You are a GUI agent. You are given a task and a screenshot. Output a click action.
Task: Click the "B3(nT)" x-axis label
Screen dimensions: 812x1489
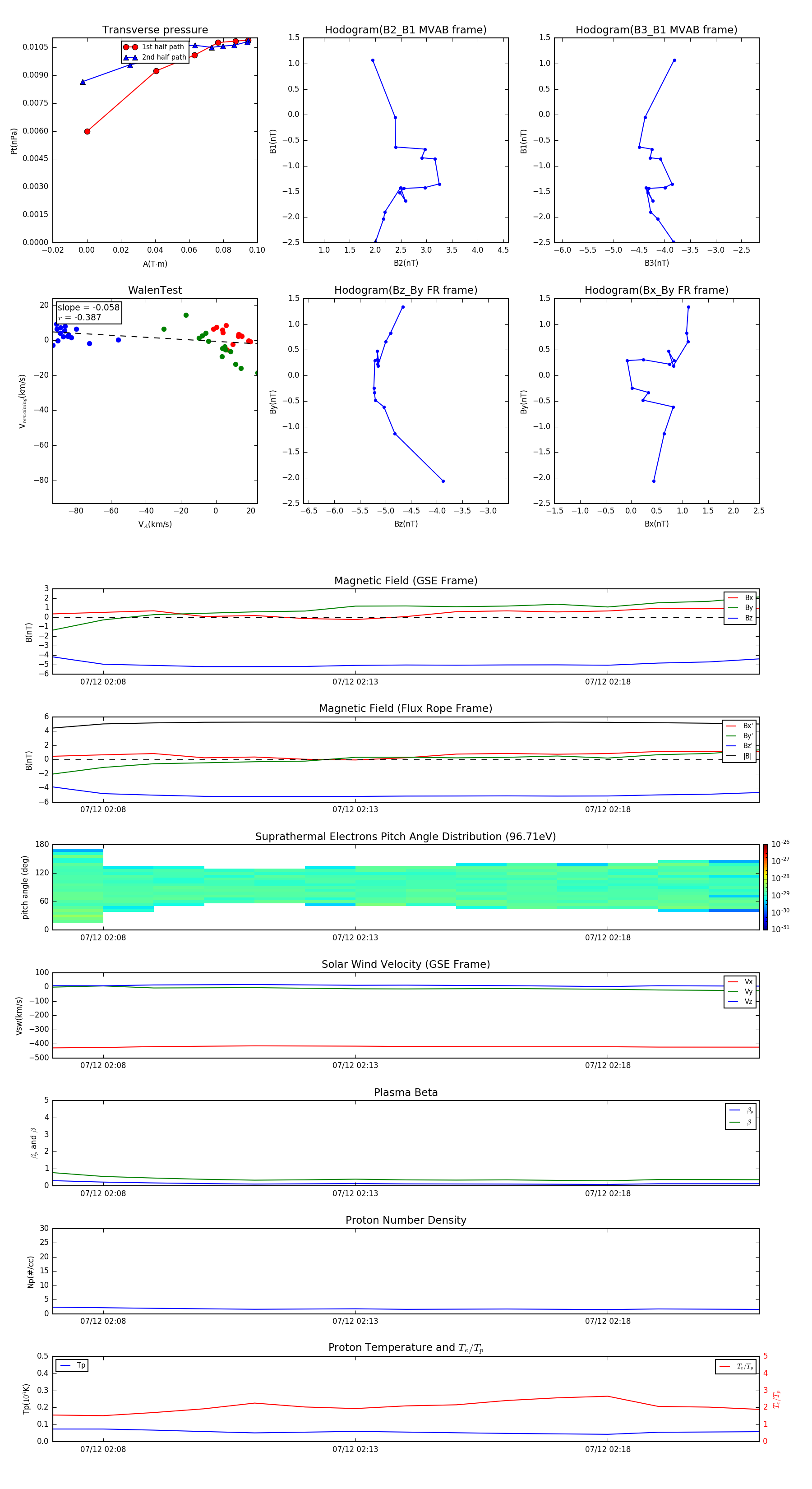[656, 263]
